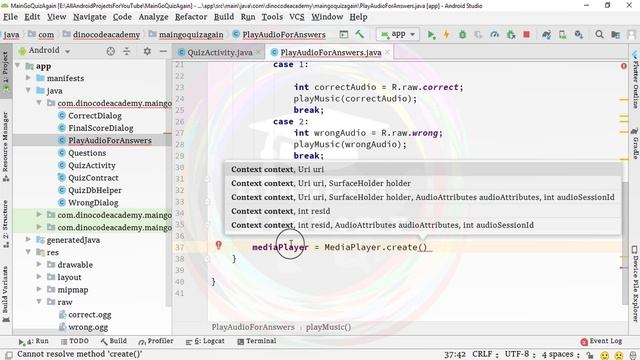Expand the layout folder
Screen dimensions: 640x360
tap(39, 277)
